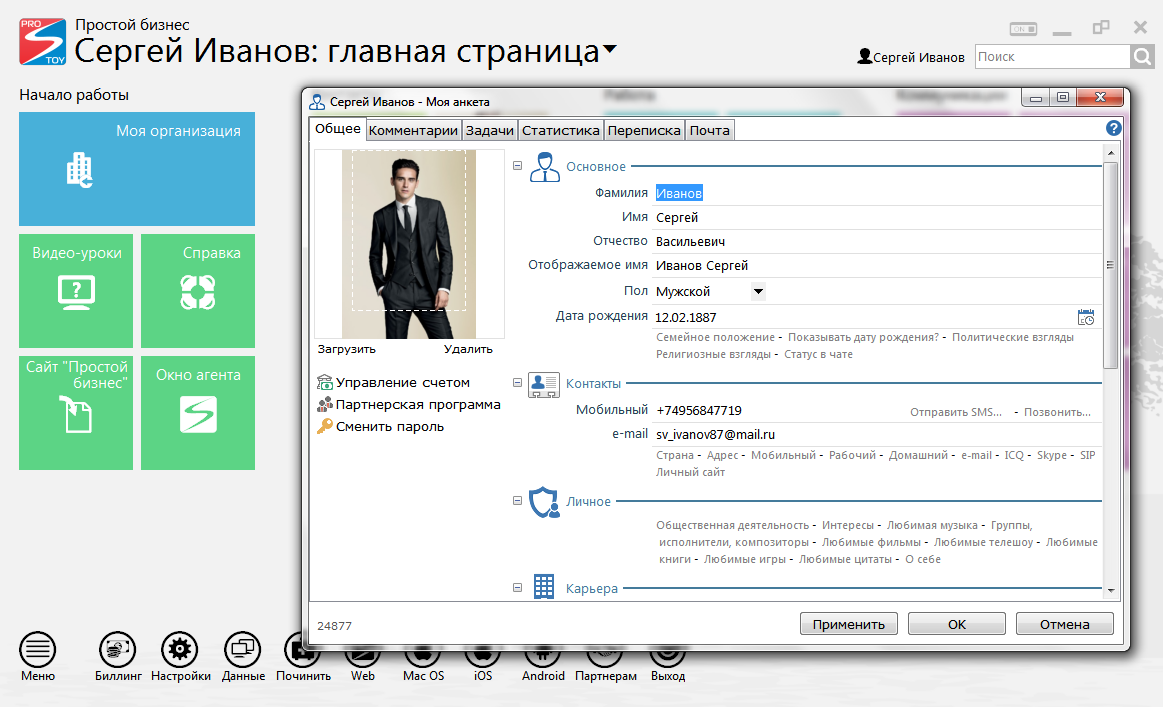Click the form scrollbar up arrow
Viewport: 1163px width, 707px height.
pyautogui.click(x=1110, y=153)
